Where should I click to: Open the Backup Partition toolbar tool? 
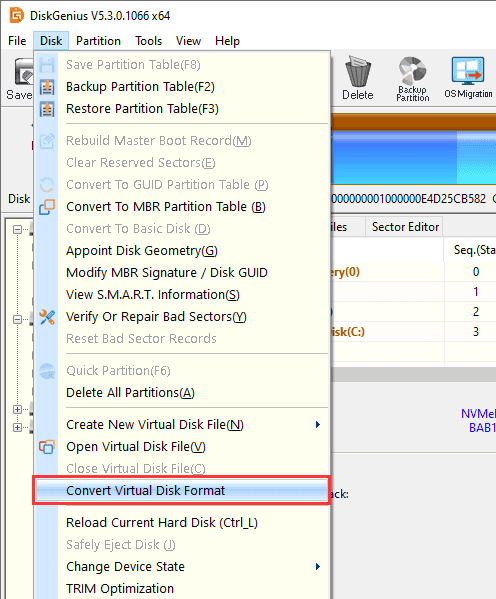(412, 79)
